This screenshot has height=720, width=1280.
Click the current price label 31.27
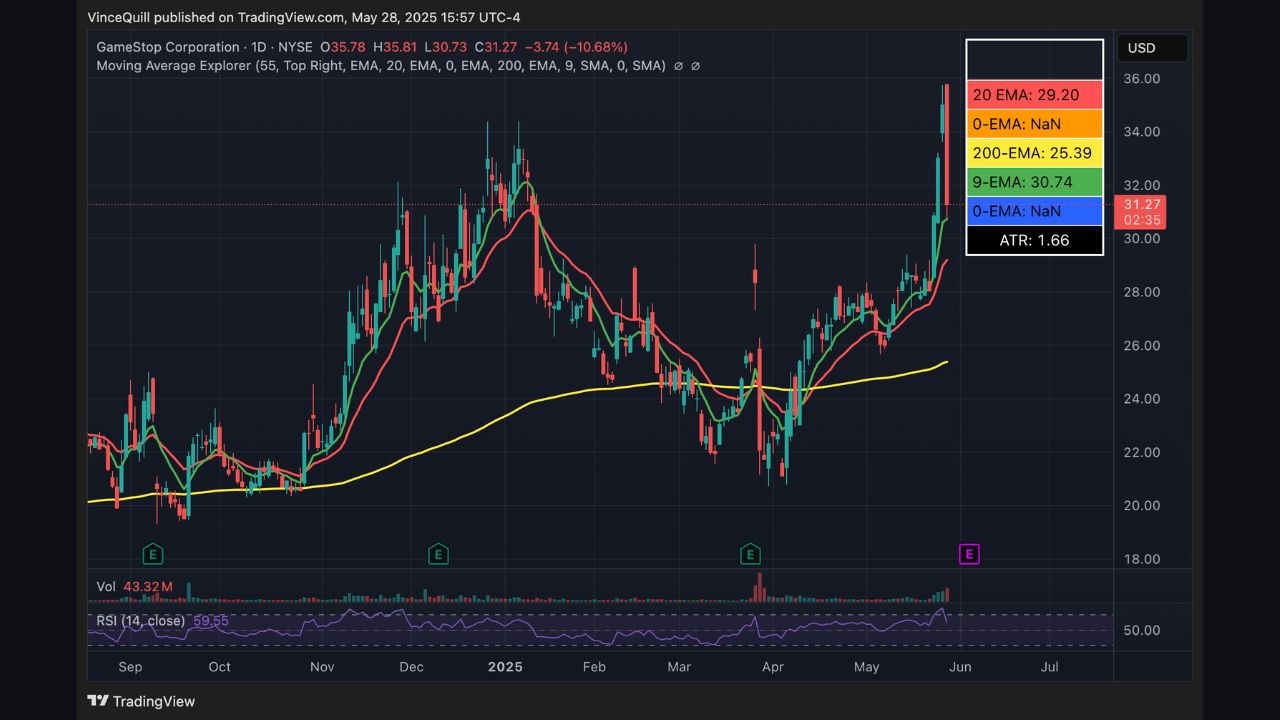pos(1140,204)
